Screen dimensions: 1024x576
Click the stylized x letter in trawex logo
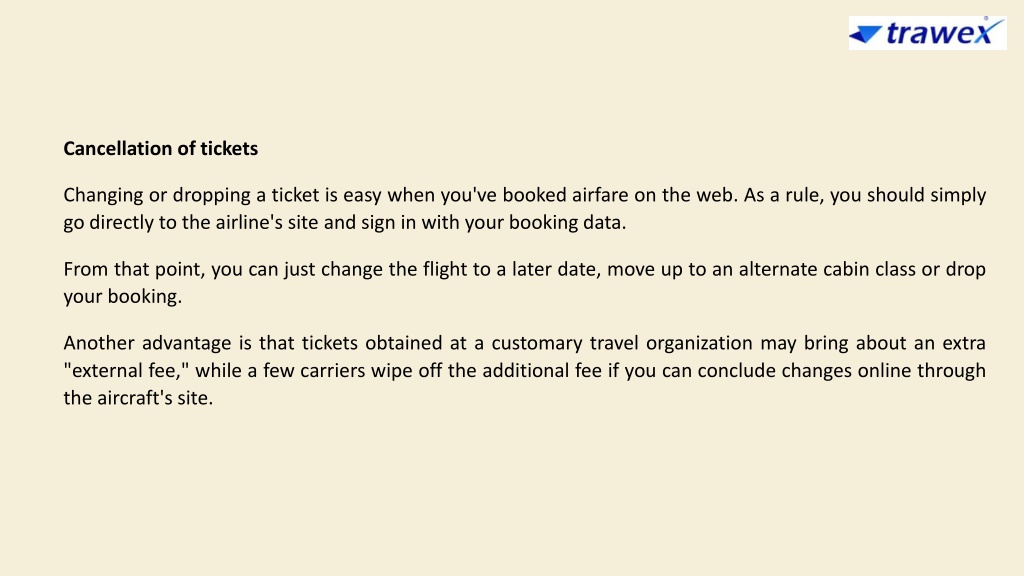(987, 32)
